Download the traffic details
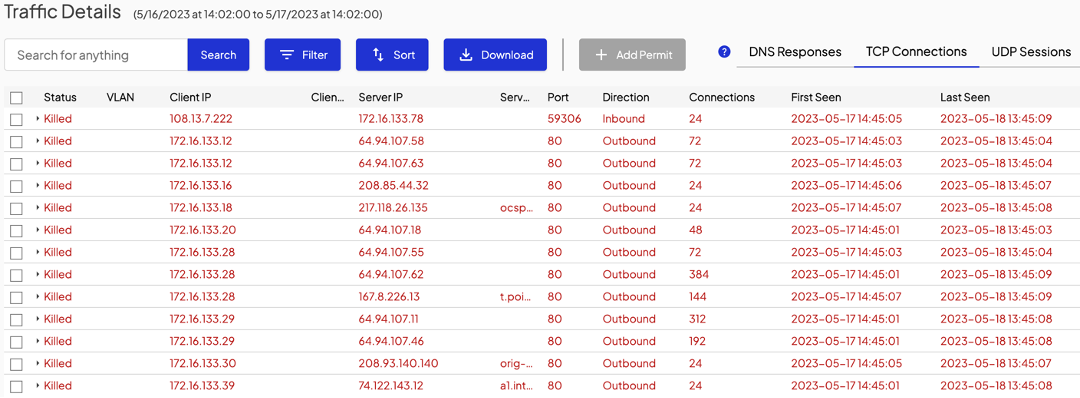The width and height of the screenshot is (1080, 398). pyautogui.click(x=495, y=55)
